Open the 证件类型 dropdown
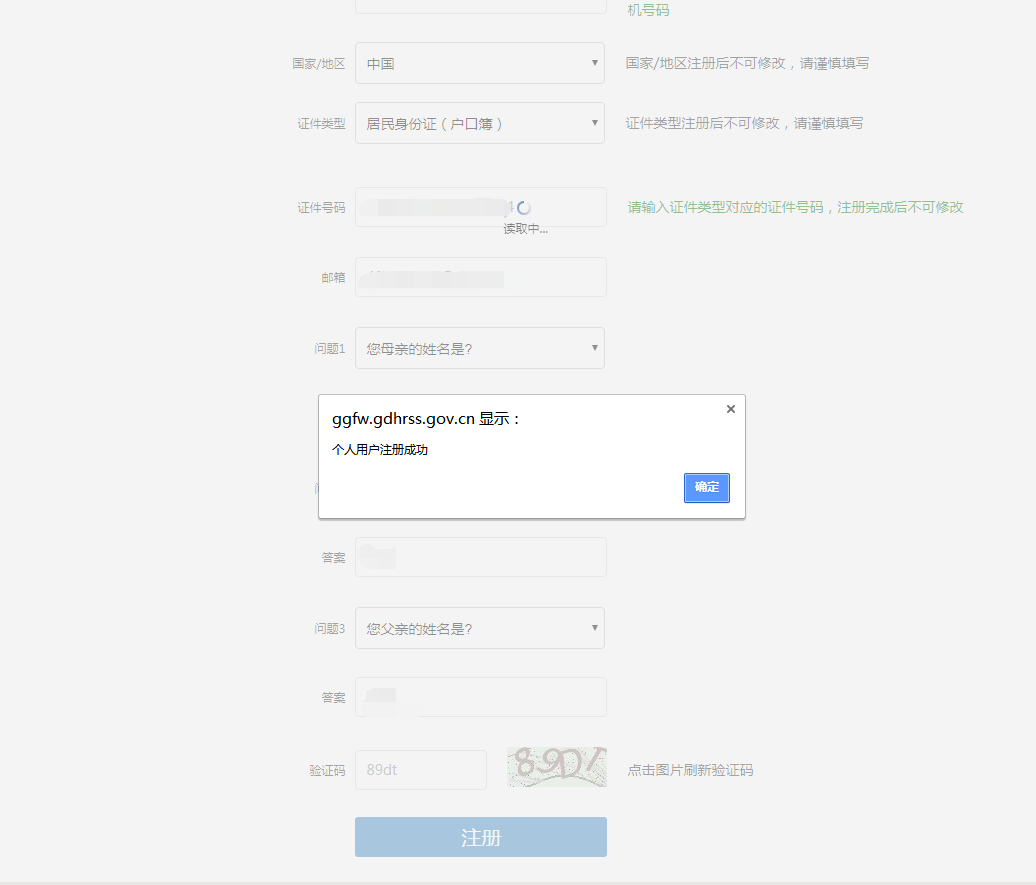The width and height of the screenshot is (1036, 885). pos(480,122)
